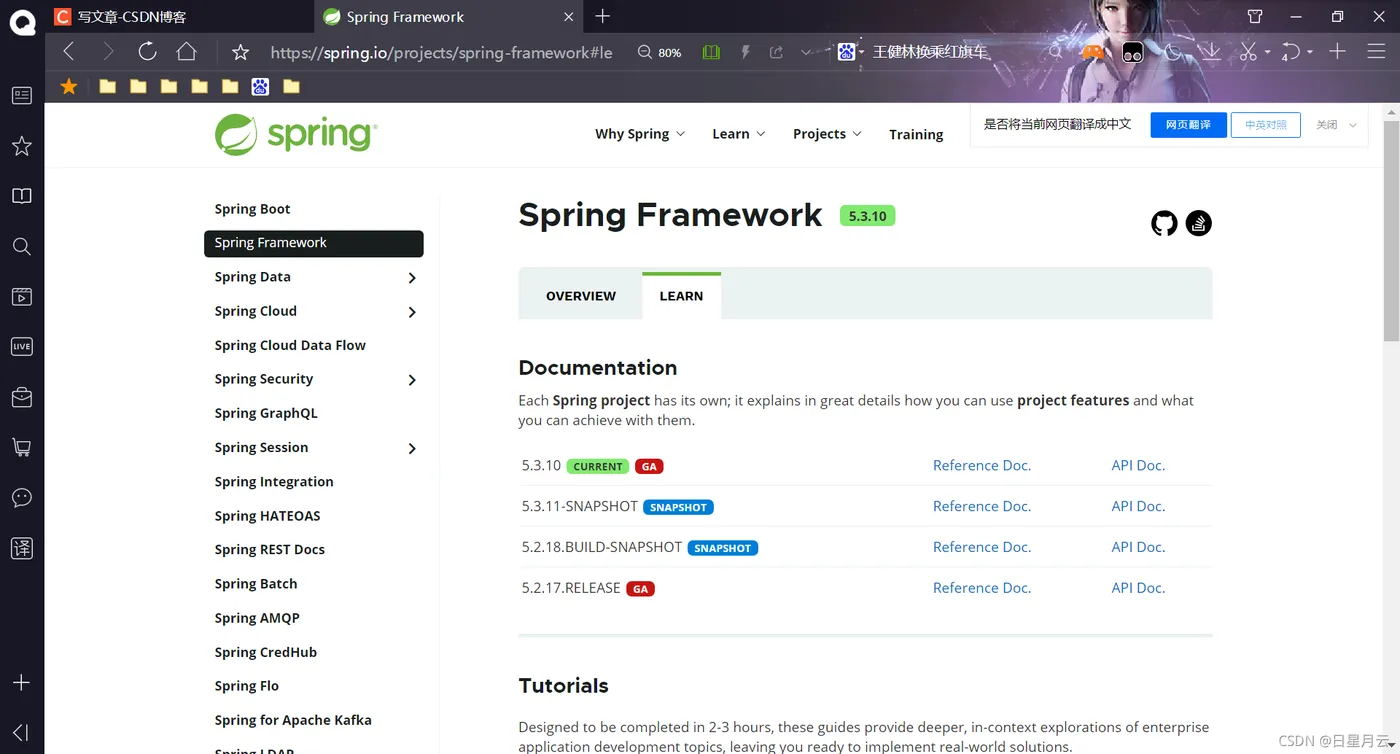Open the shopping cart sidebar icon
The width and height of the screenshot is (1400, 754).
point(21,447)
